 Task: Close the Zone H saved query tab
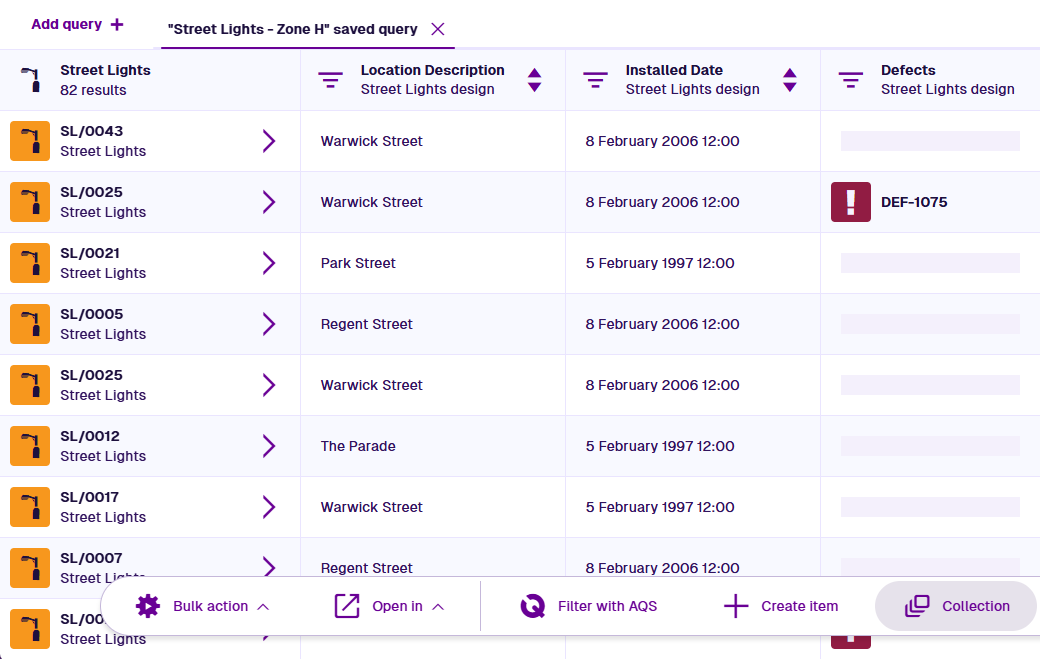point(437,29)
